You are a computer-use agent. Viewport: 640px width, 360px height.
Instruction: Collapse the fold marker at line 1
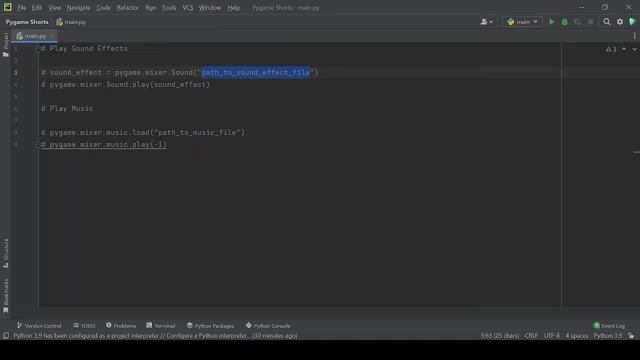(38, 49)
